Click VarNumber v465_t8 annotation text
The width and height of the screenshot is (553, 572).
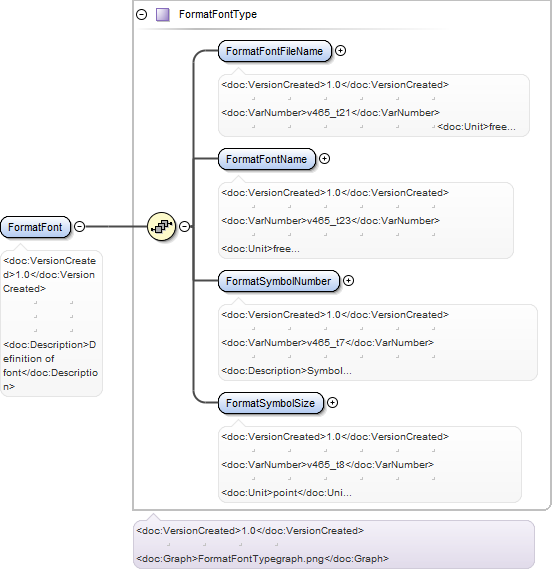(x=328, y=465)
